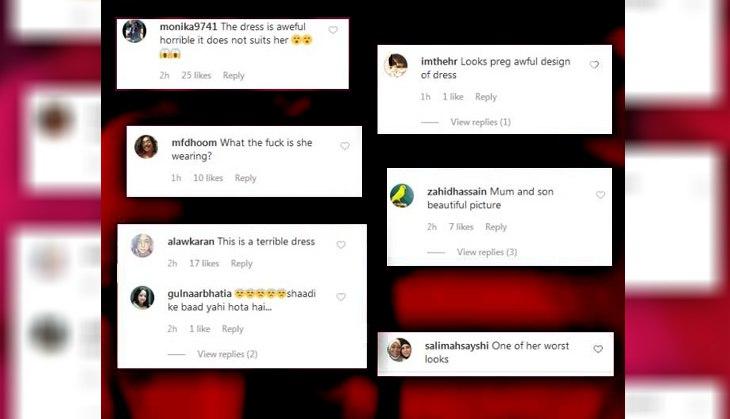This screenshot has height=419, width=730.
Task: Like mfdhoom's comment via heart
Action: coord(345,146)
